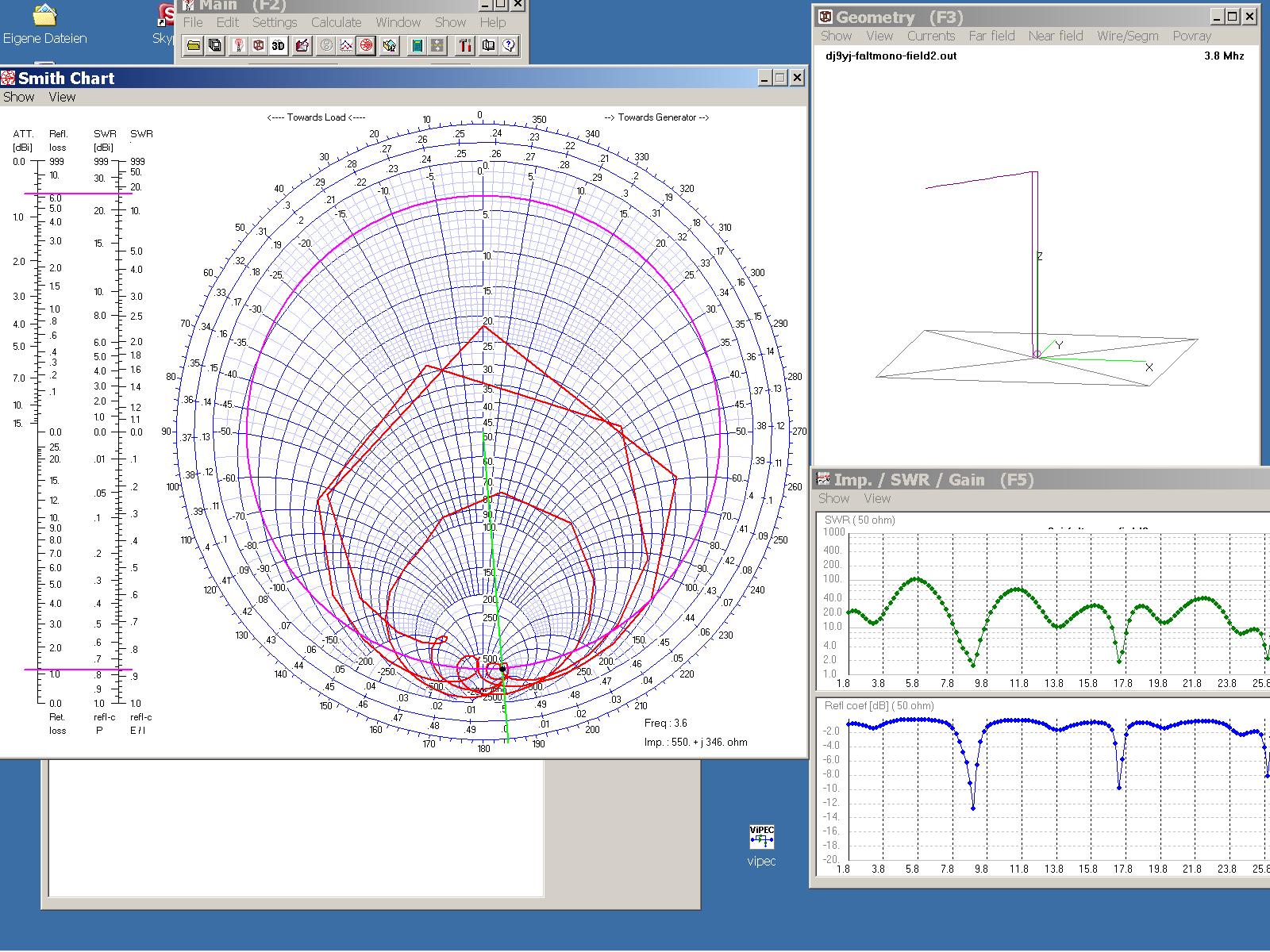Click the geometry builder icon in Main toolbar
The image size is (1270, 952).
[389, 46]
